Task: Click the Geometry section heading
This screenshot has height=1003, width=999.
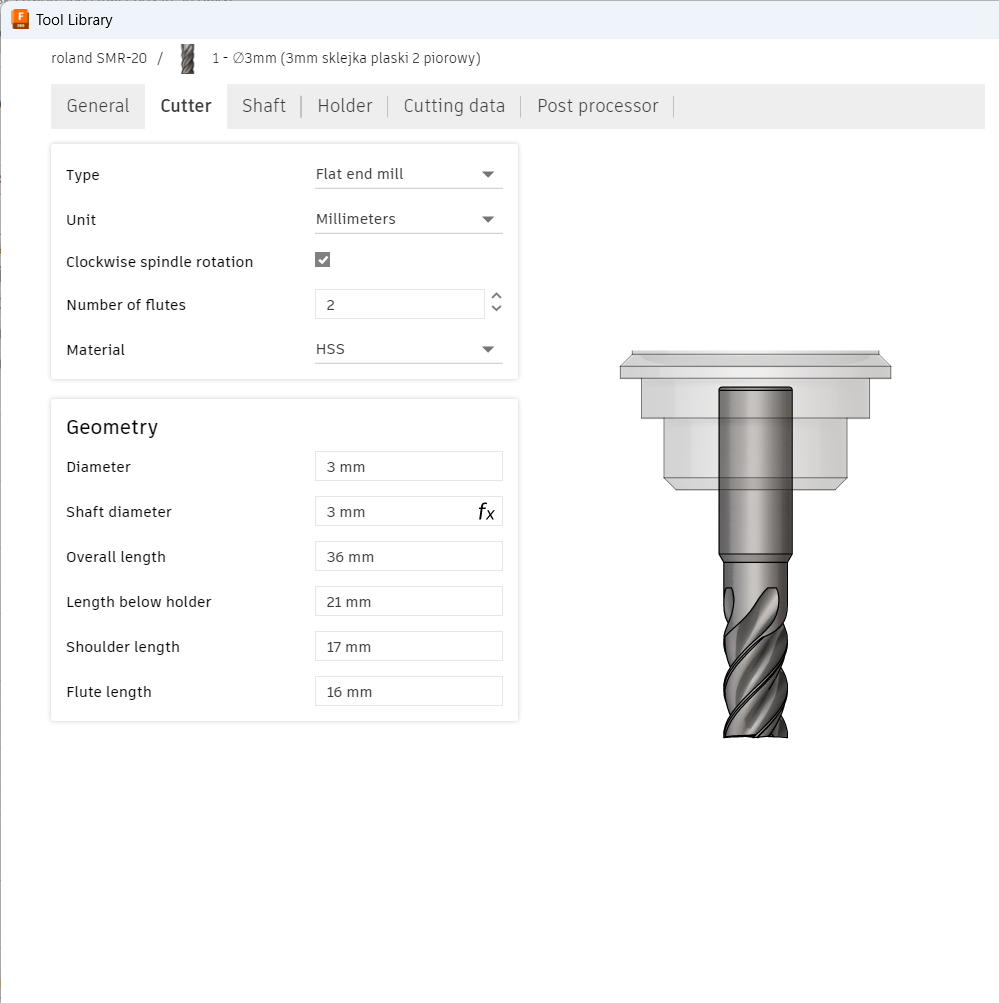Action: (x=112, y=427)
